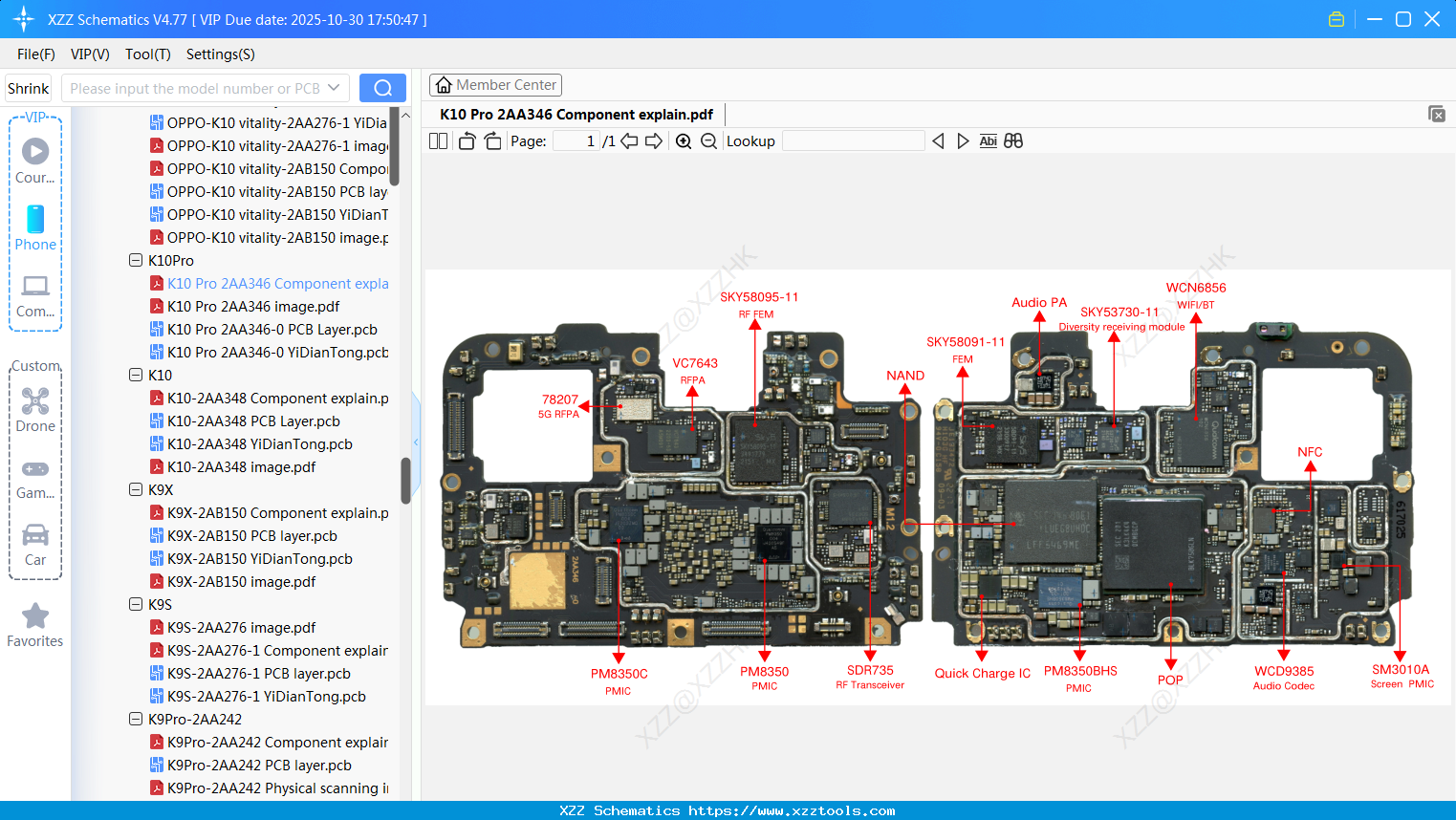Find previous lookup result triangle

pos(938,141)
